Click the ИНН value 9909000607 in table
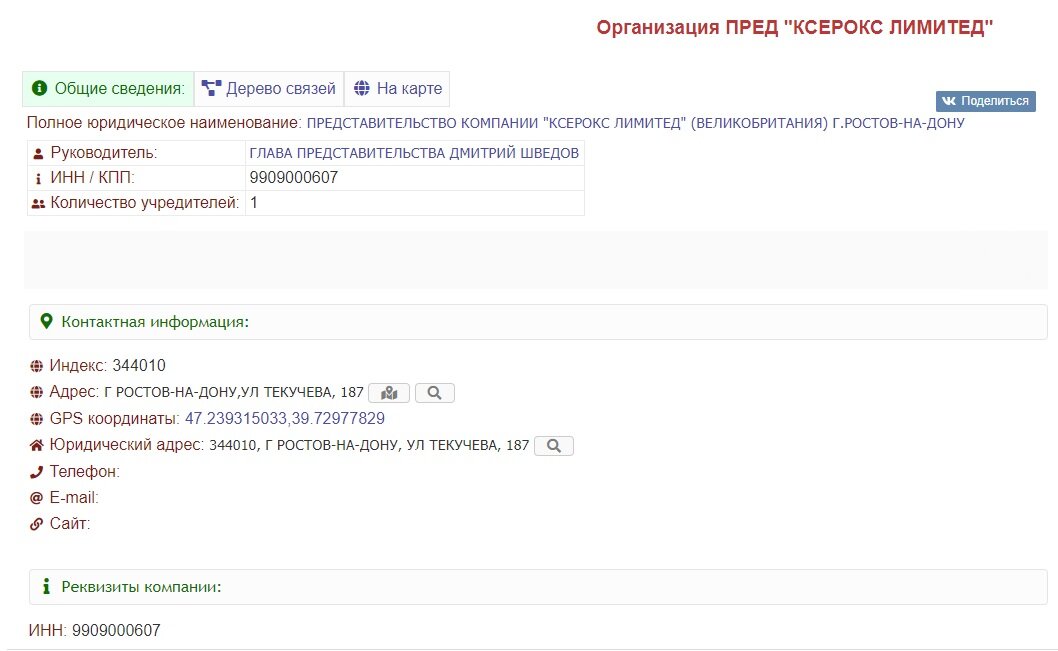 pos(294,178)
